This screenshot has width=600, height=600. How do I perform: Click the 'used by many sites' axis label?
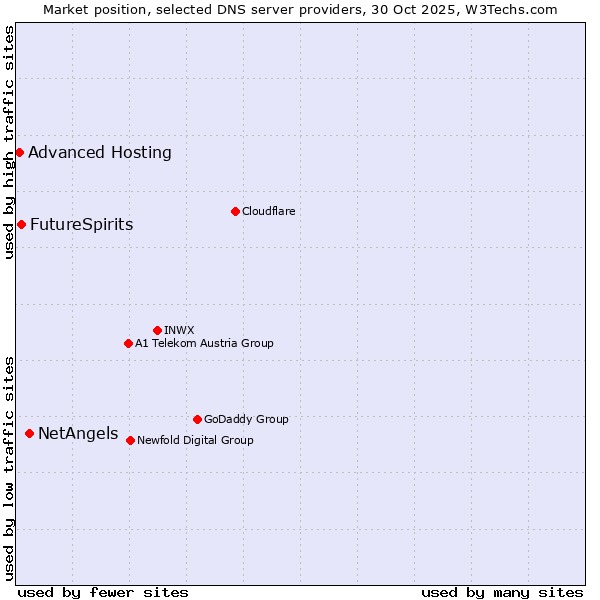(x=502, y=592)
